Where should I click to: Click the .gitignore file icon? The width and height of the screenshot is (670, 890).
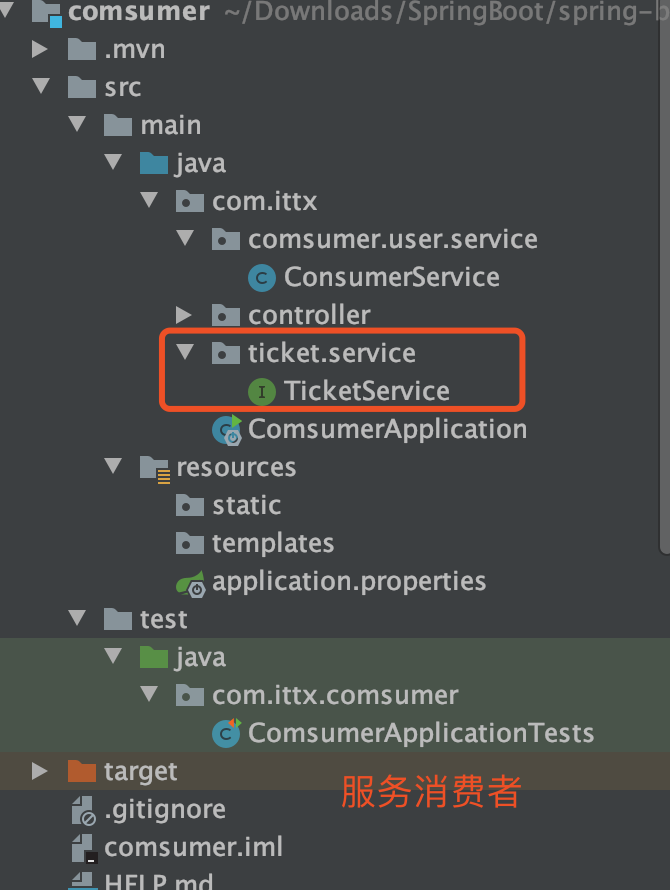click(83, 810)
